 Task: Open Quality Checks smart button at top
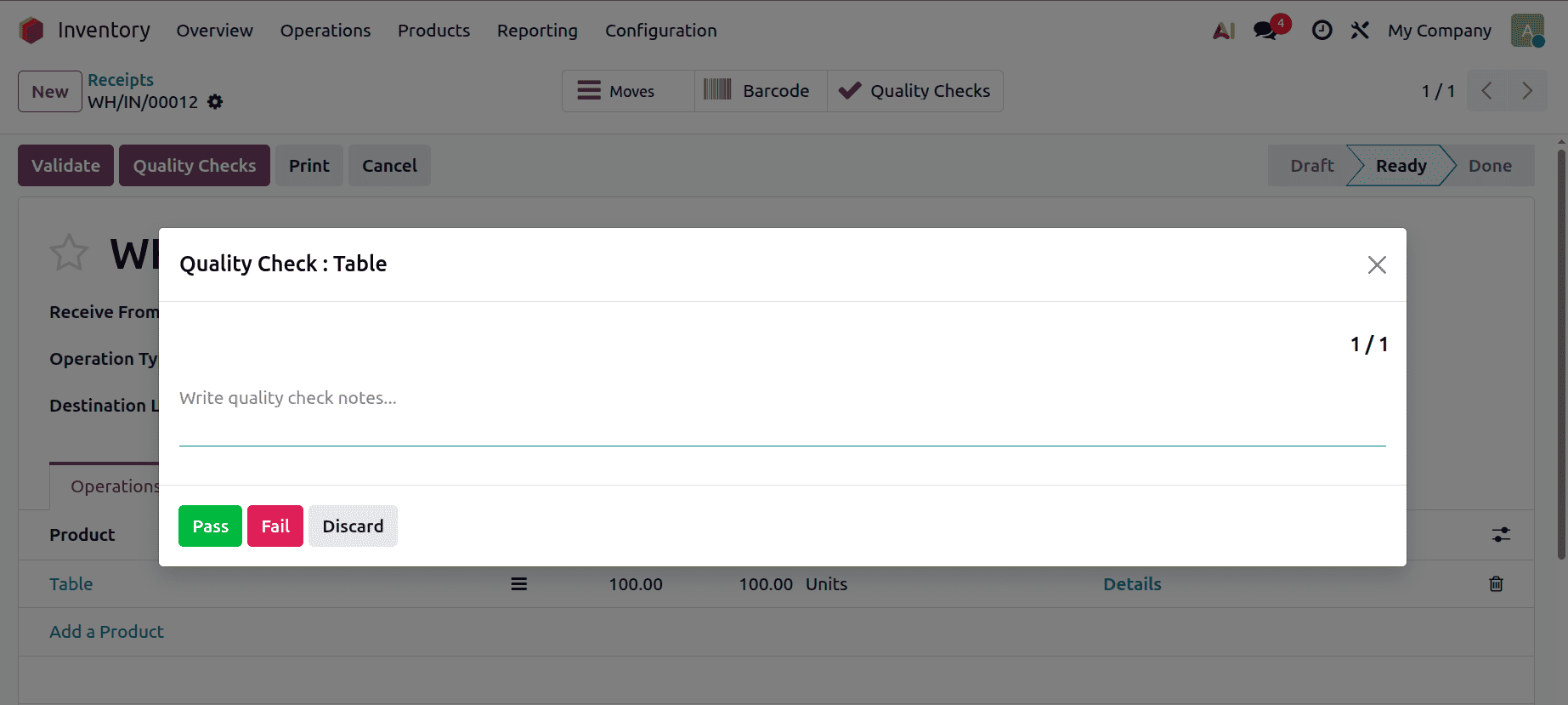pyautogui.click(x=915, y=91)
